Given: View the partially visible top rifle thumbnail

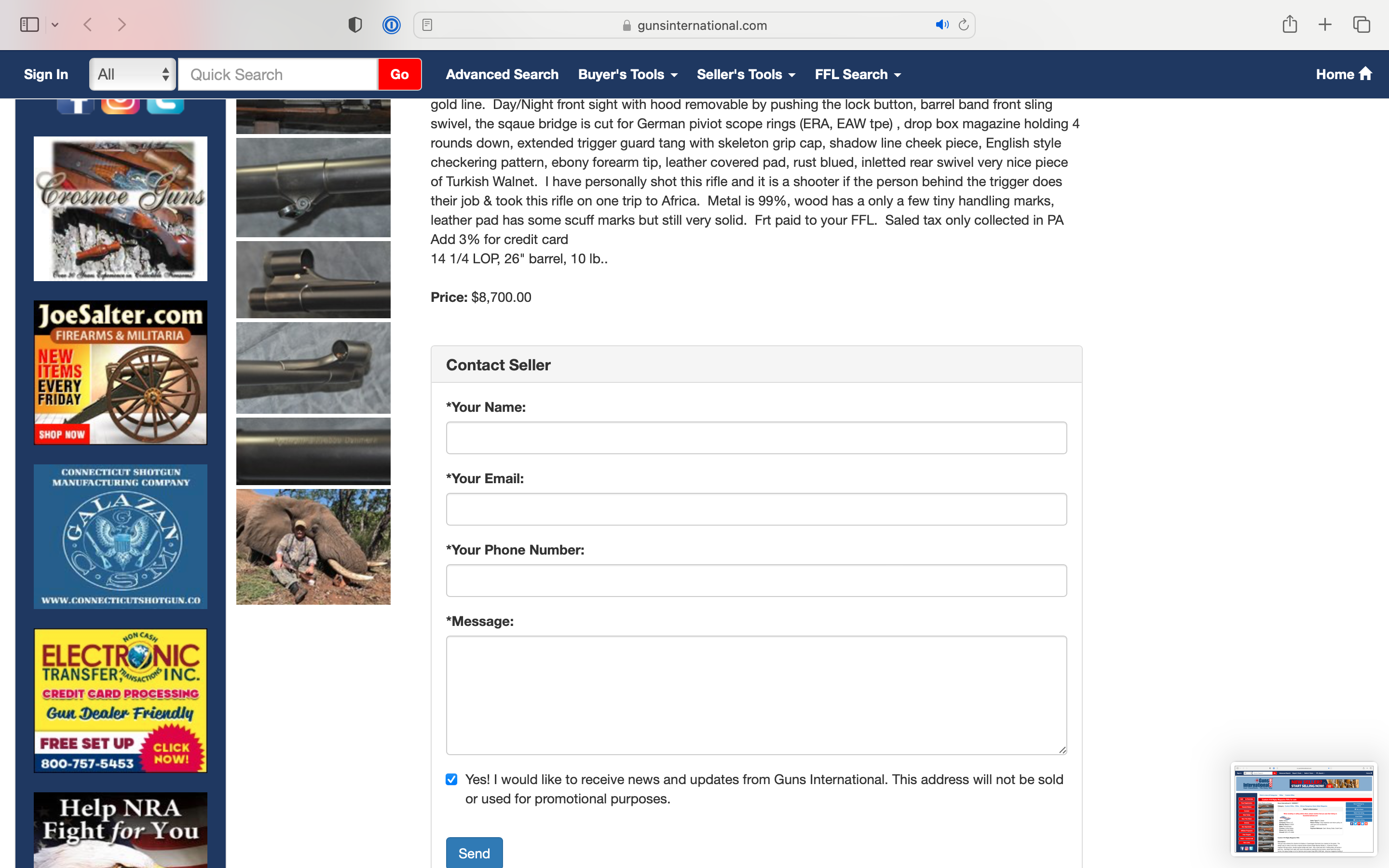Looking at the screenshot, I should pos(313,117).
